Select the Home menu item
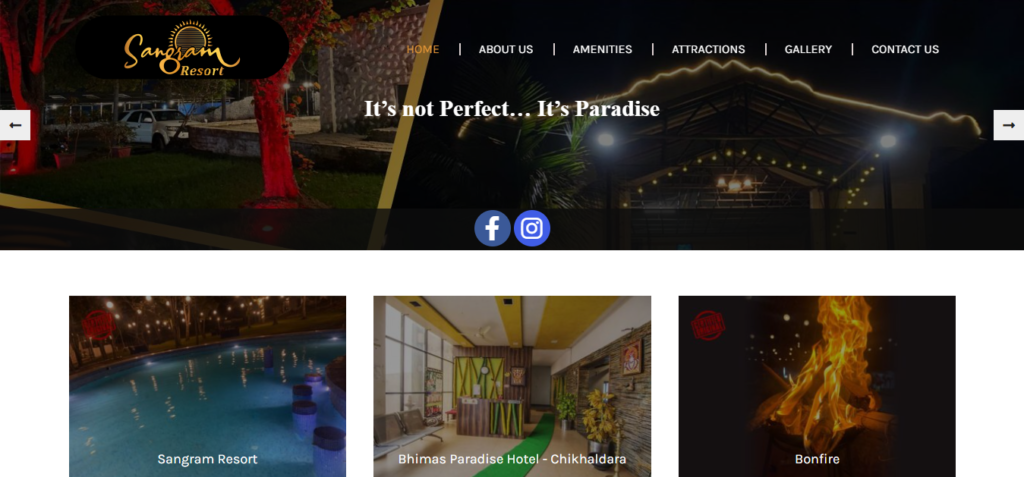This screenshot has width=1024, height=477. pos(423,49)
